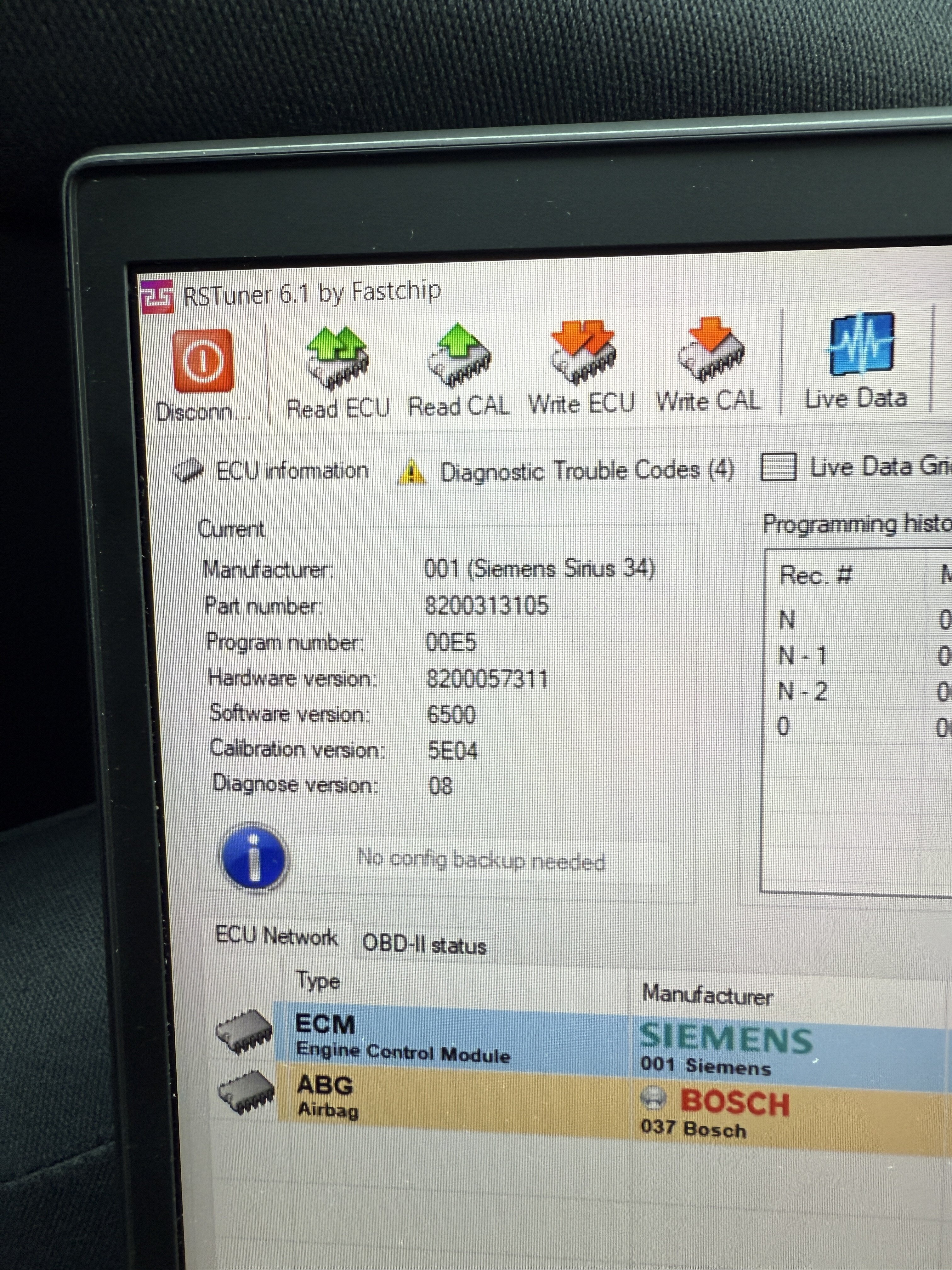Click the Rec. # column header
952x1270 pixels.
[816, 575]
